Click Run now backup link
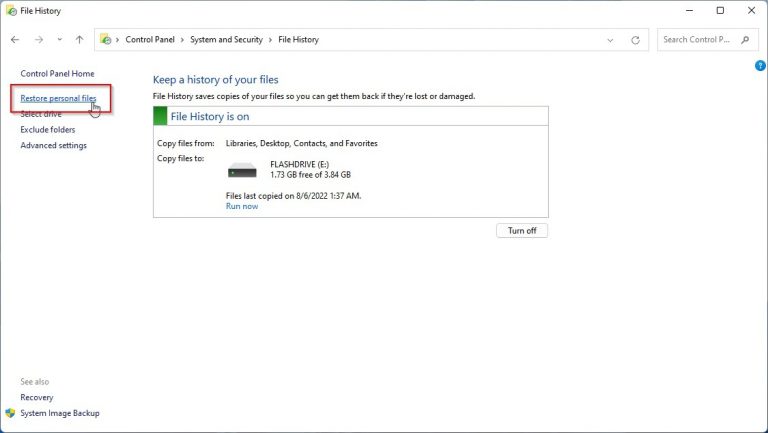768x433 pixels. [241, 206]
